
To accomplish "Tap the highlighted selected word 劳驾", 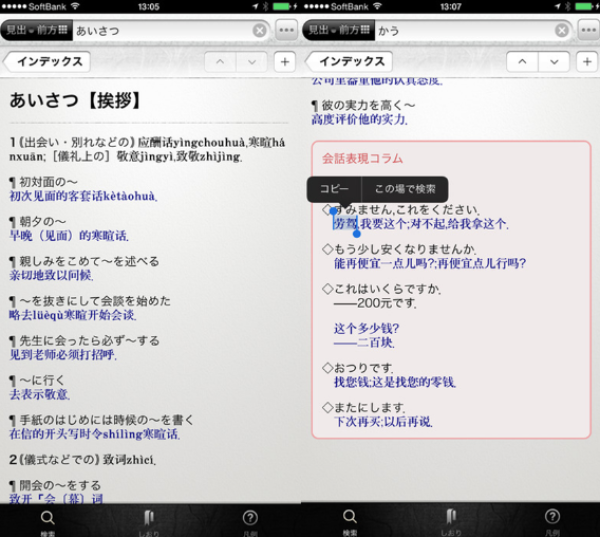I will click(x=346, y=224).
